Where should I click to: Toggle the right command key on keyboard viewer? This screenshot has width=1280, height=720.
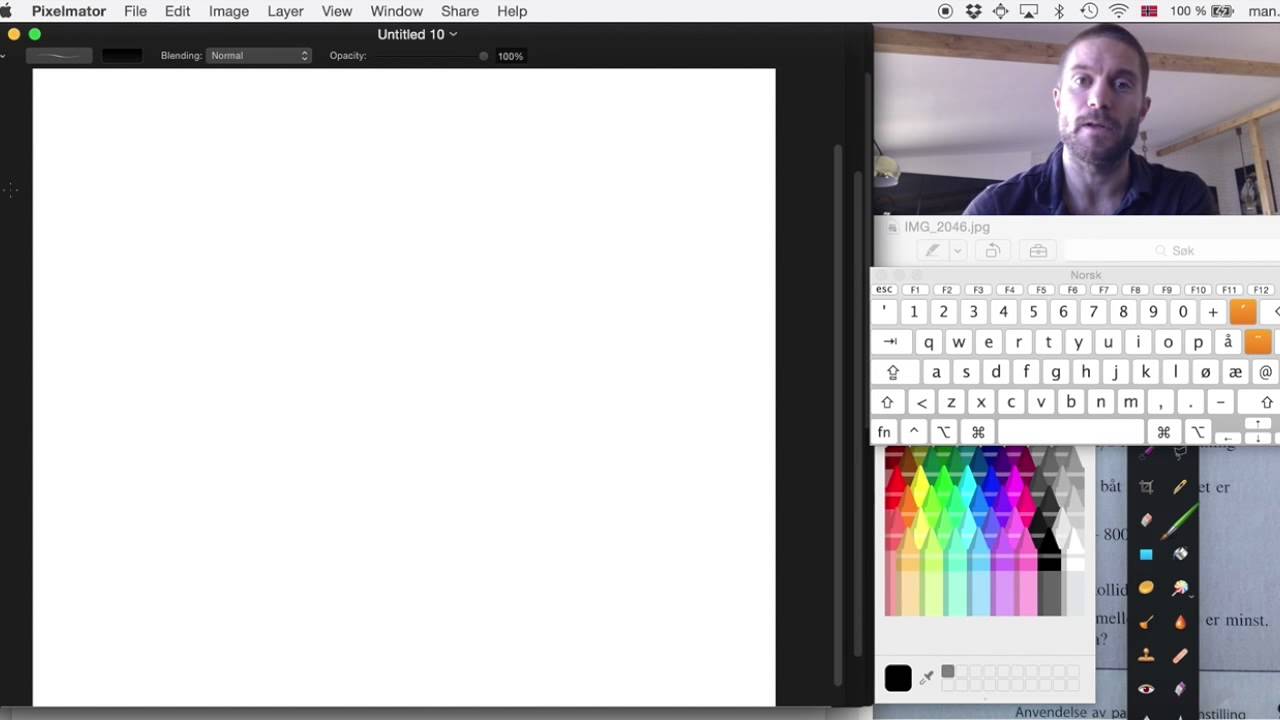pos(1163,432)
